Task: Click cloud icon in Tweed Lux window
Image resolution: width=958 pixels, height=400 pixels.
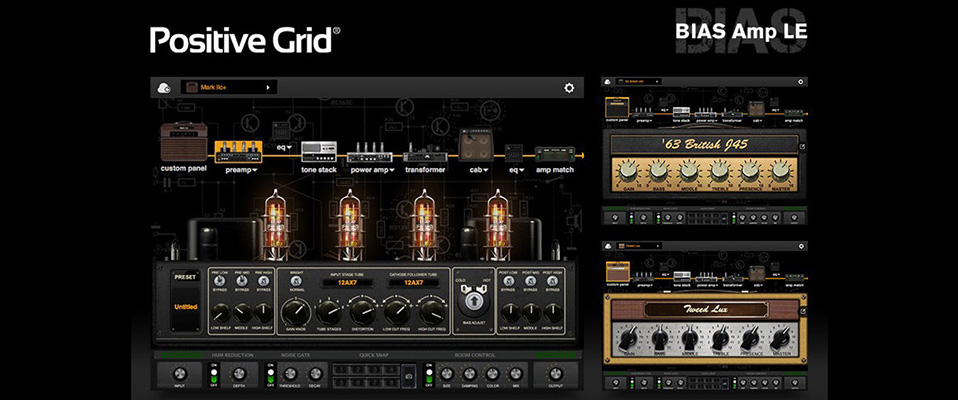Action: coord(608,245)
